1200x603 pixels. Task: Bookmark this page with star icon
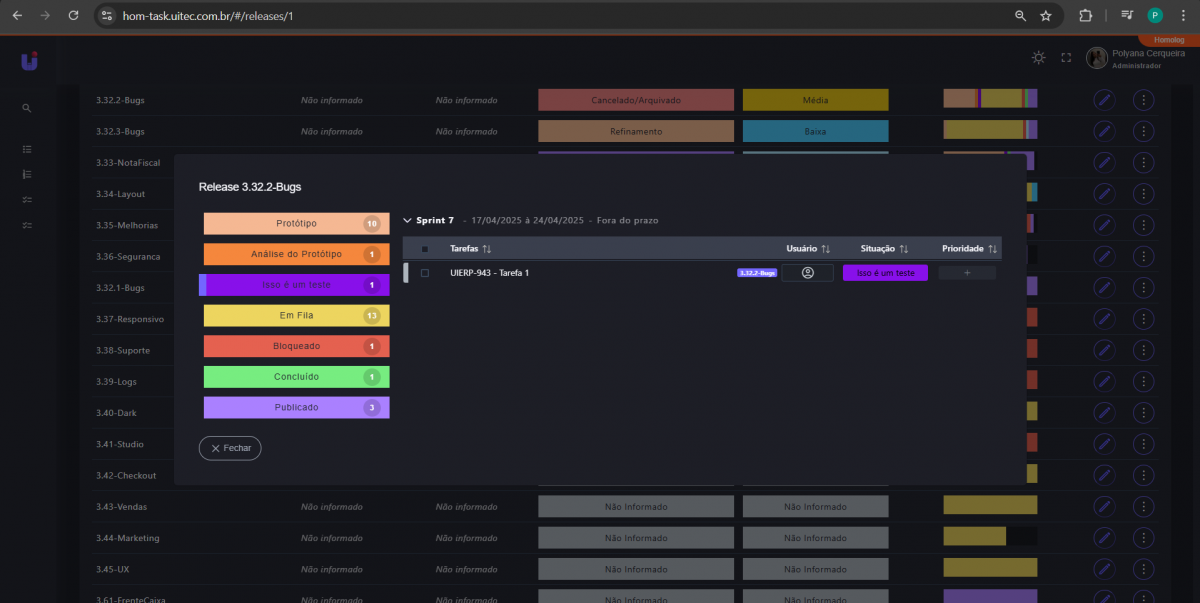pos(1046,16)
